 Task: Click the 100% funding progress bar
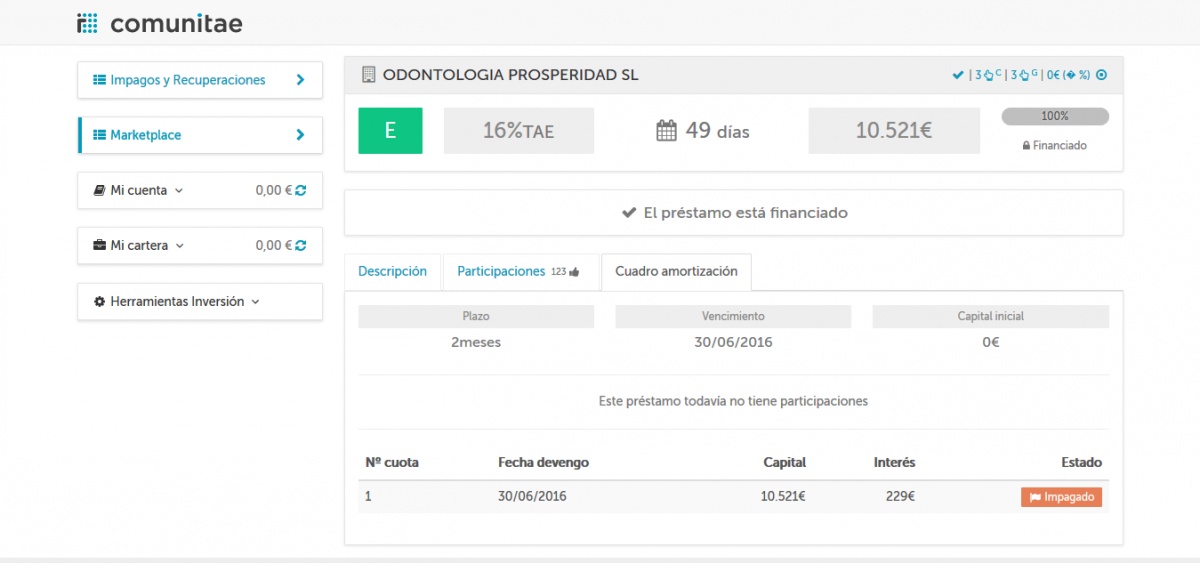click(x=1055, y=116)
